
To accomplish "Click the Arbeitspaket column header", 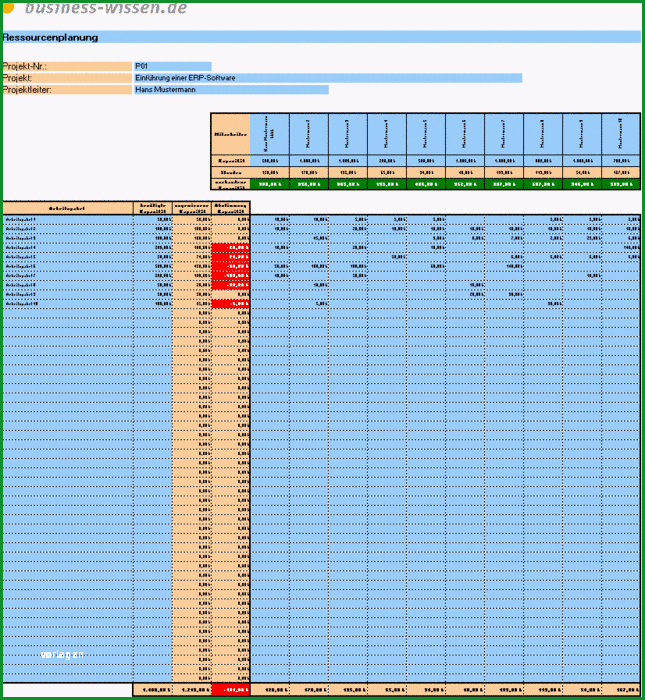I will (68, 208).
